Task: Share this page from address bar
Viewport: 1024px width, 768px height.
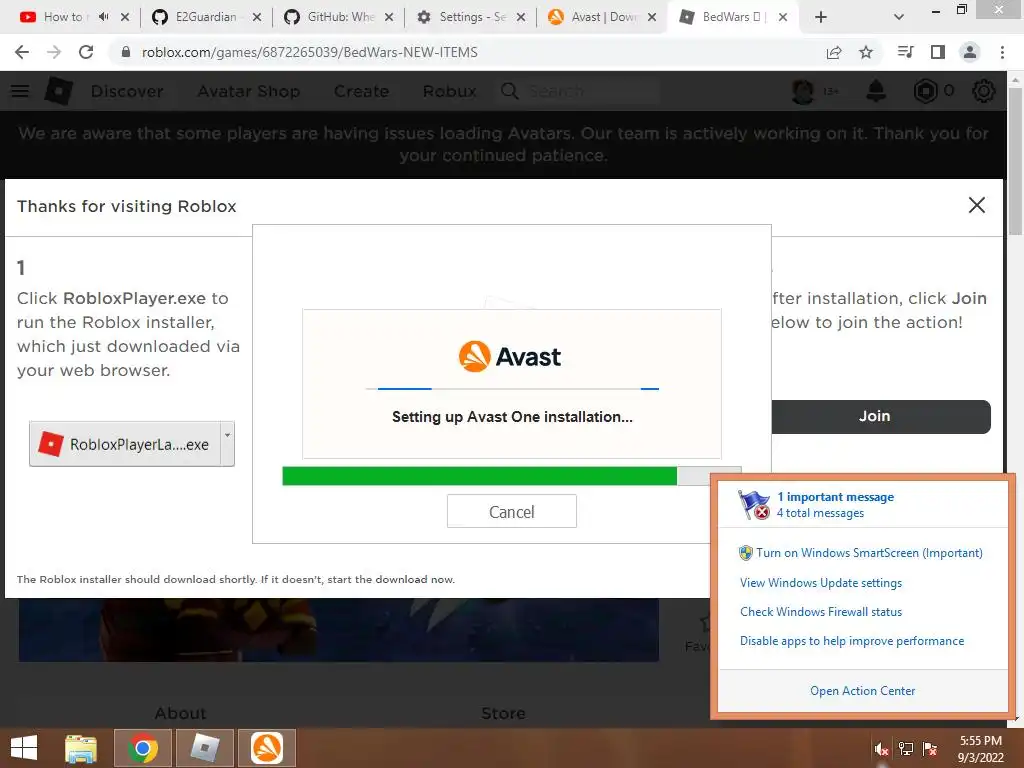Action: coord(834,52)
